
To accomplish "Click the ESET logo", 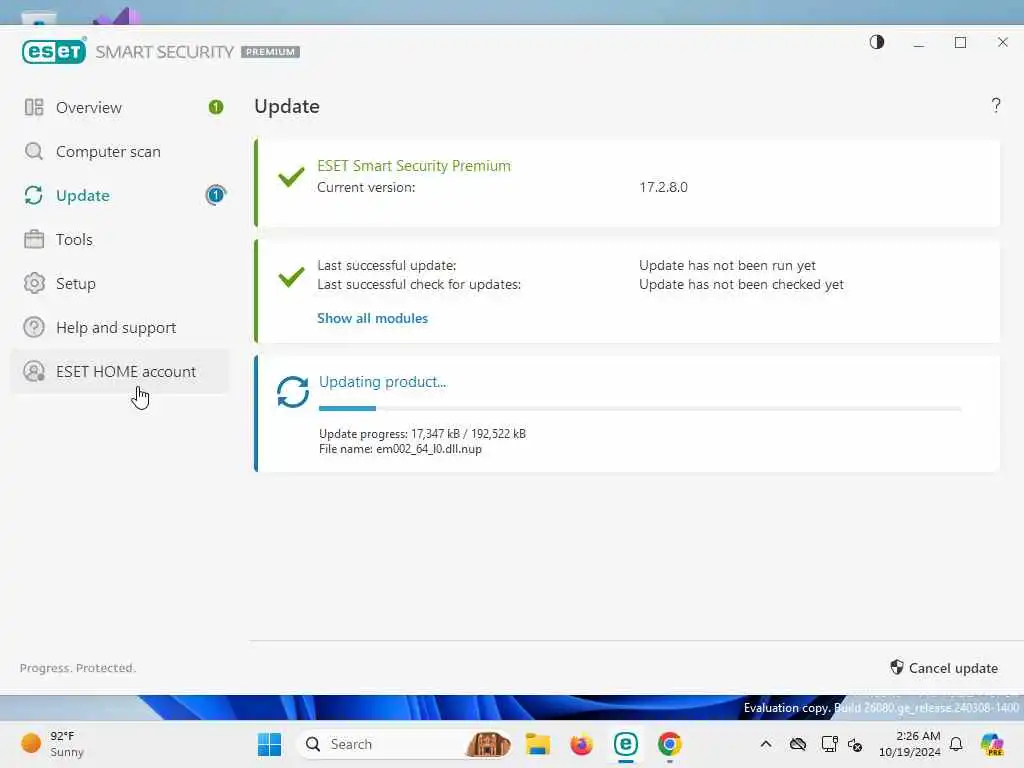I will tap(54, 51).
